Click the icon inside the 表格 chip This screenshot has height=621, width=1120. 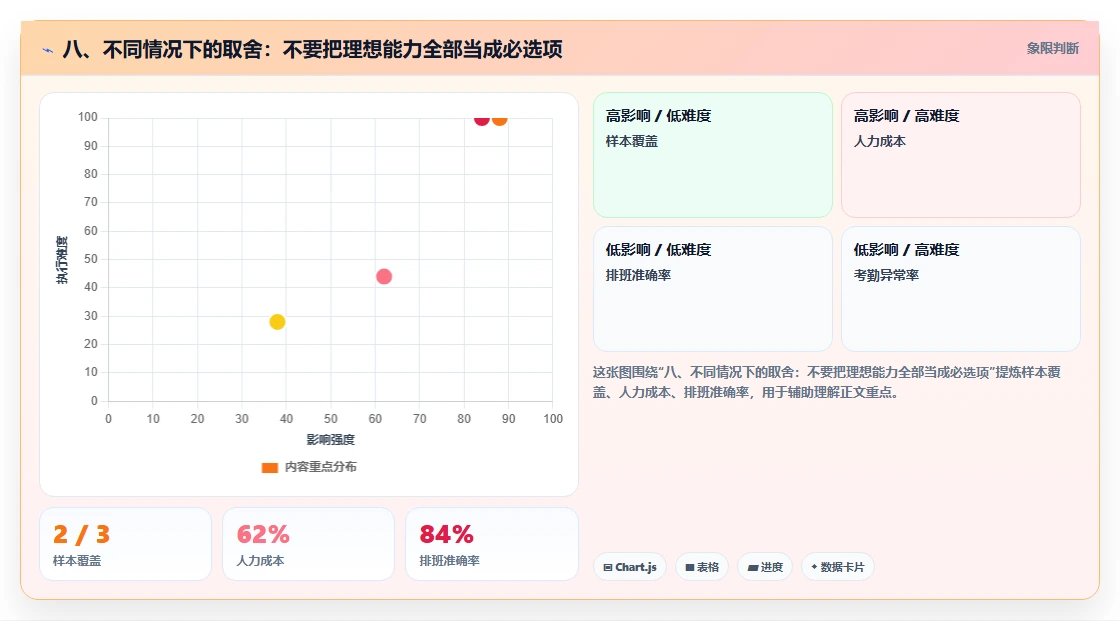click(690, 567)
